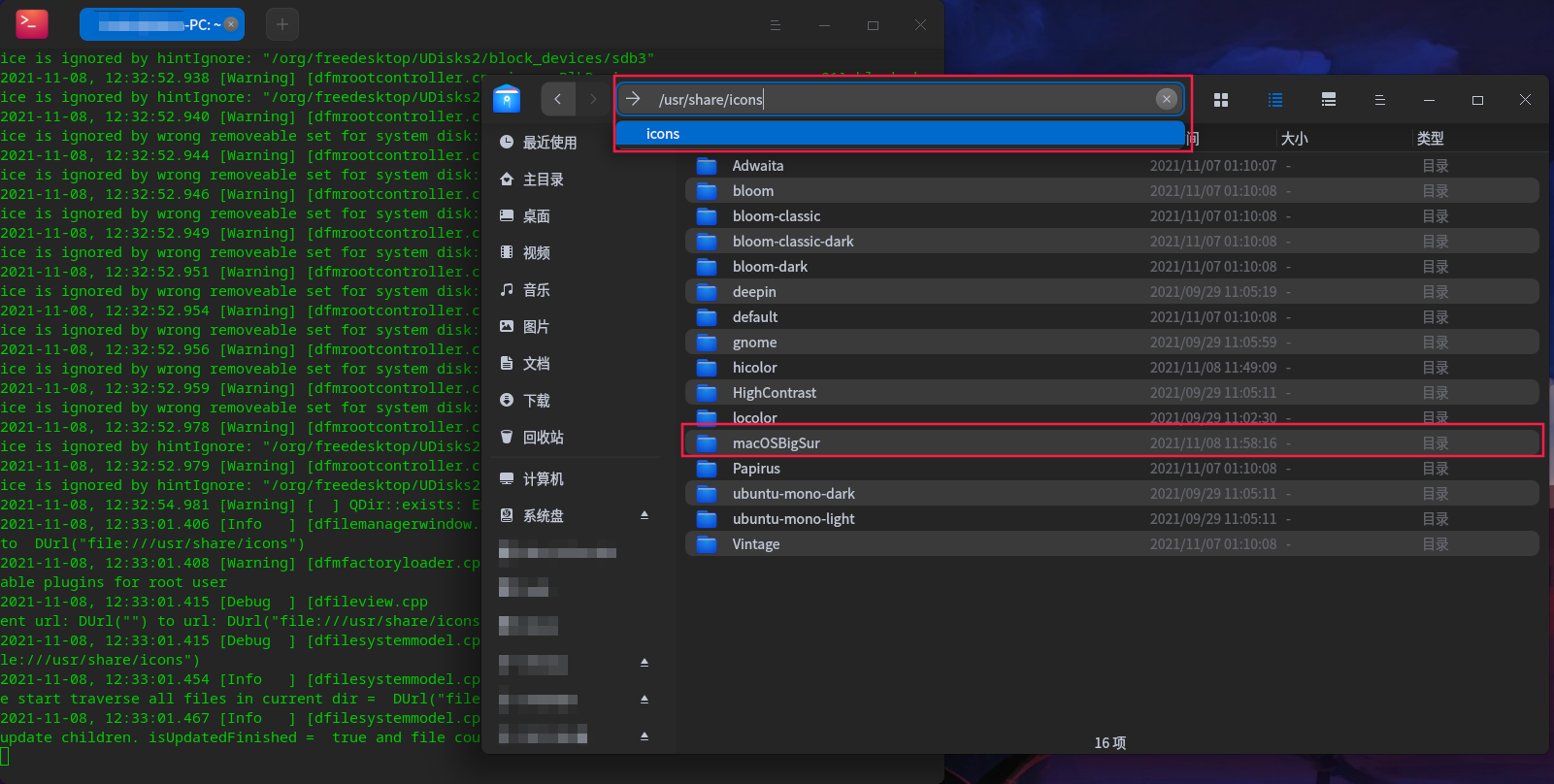Click the 主目录 home icon

tap(507, 180)
